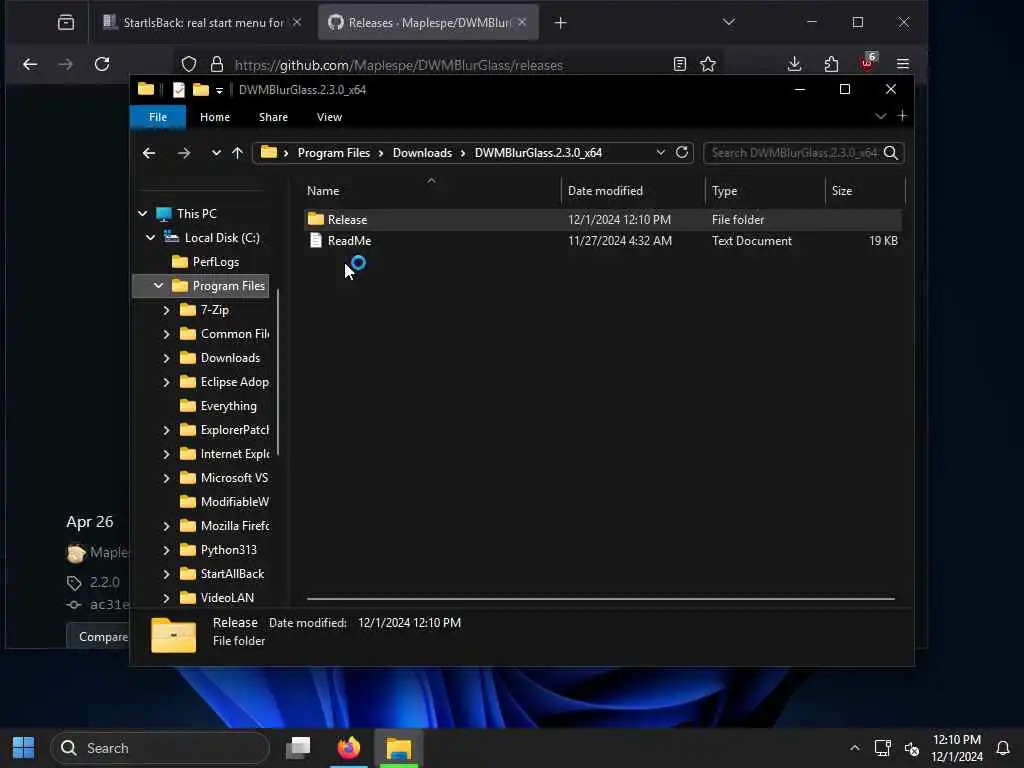This screenshot has height=768, width=1024.
Task: Click Properties quick access toolbar icon
Action: (178, 89)
